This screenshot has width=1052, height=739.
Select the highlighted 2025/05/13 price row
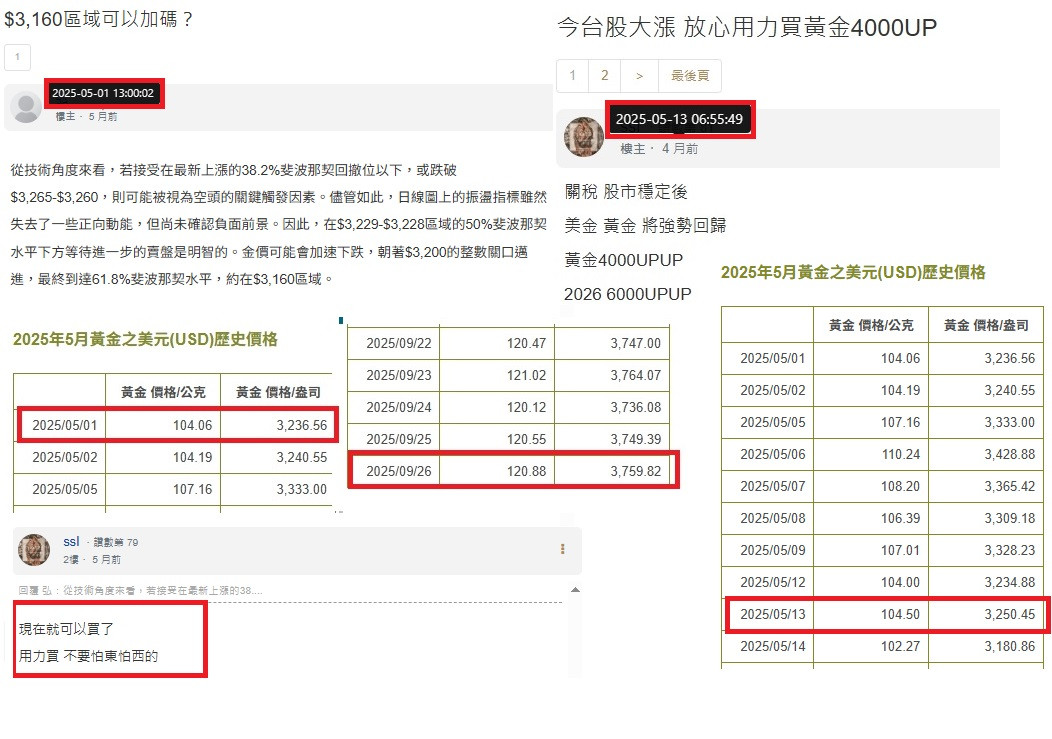coord(887,615)
